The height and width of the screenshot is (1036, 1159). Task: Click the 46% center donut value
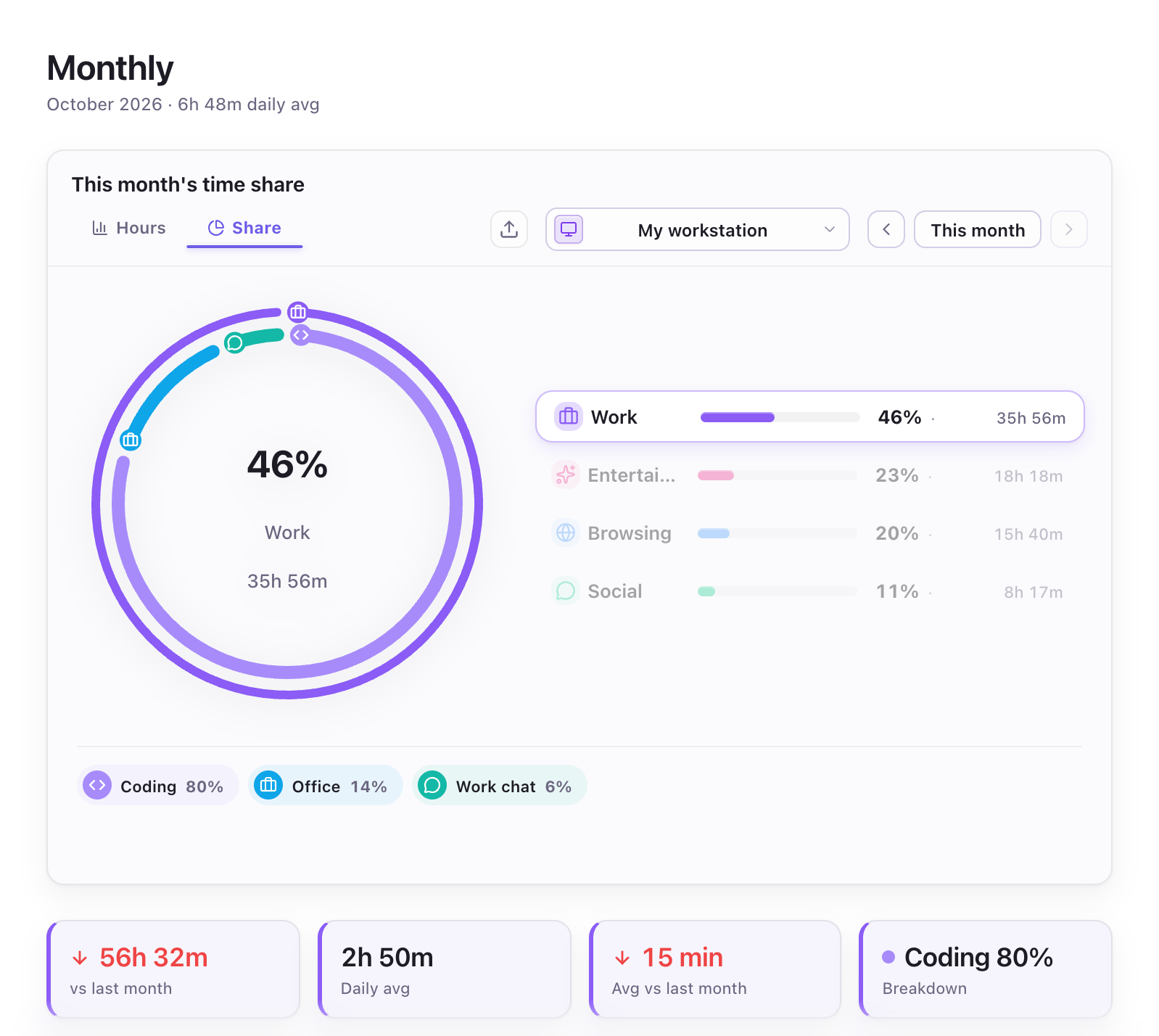pos(287,464)
